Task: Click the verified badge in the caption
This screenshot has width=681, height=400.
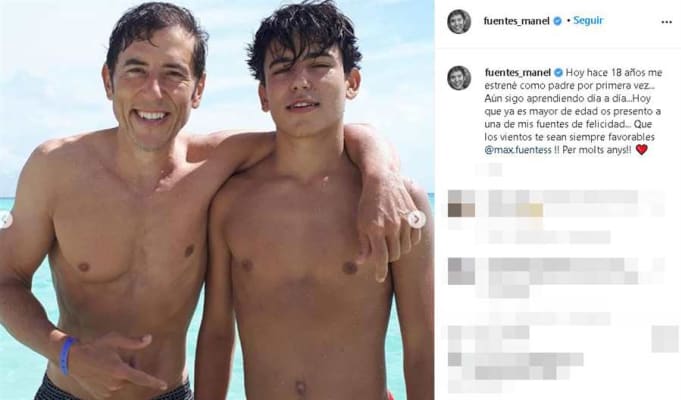Action: point(558,73)
